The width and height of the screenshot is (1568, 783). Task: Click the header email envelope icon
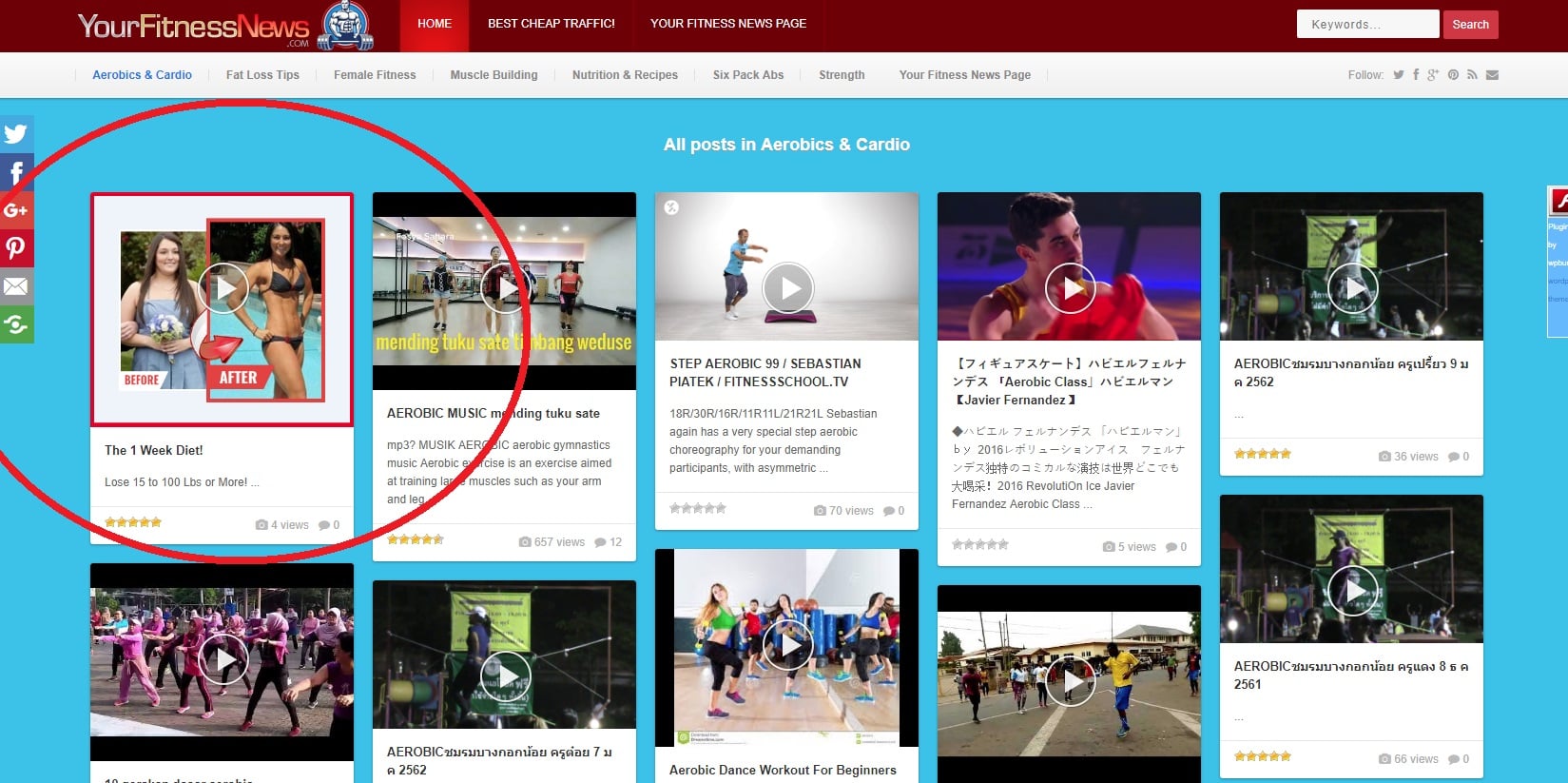point(1492,75)
